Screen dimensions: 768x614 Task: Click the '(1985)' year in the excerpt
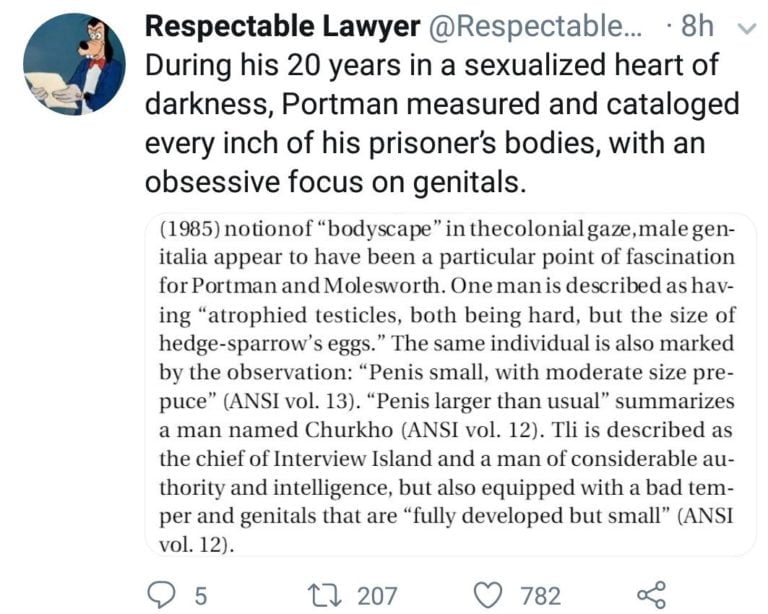(187, 231)
